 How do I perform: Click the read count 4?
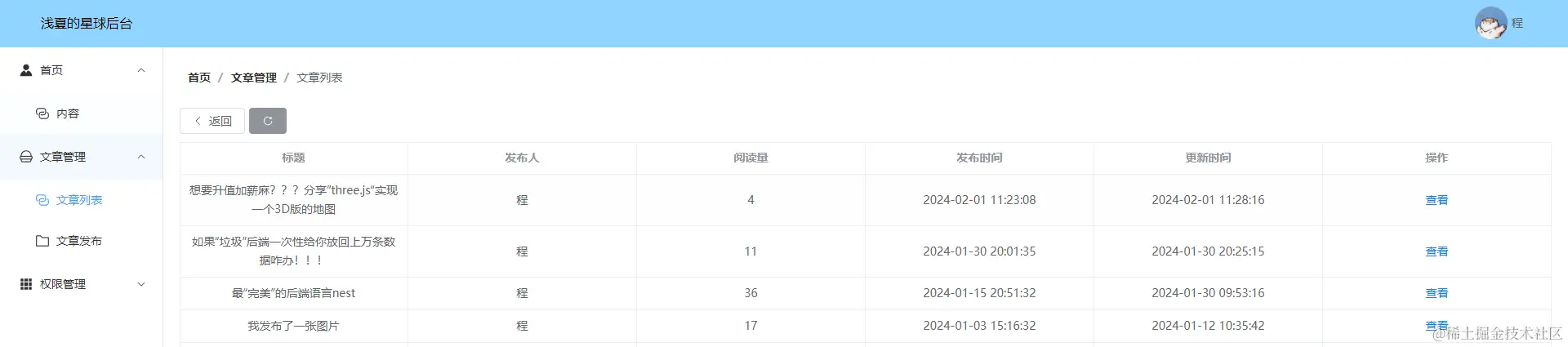pos(751,200)
